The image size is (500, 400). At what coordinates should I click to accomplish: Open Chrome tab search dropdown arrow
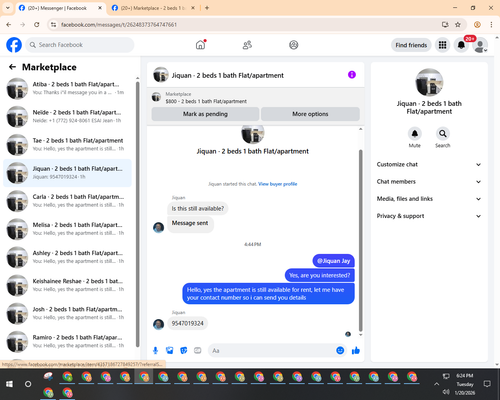8,8
